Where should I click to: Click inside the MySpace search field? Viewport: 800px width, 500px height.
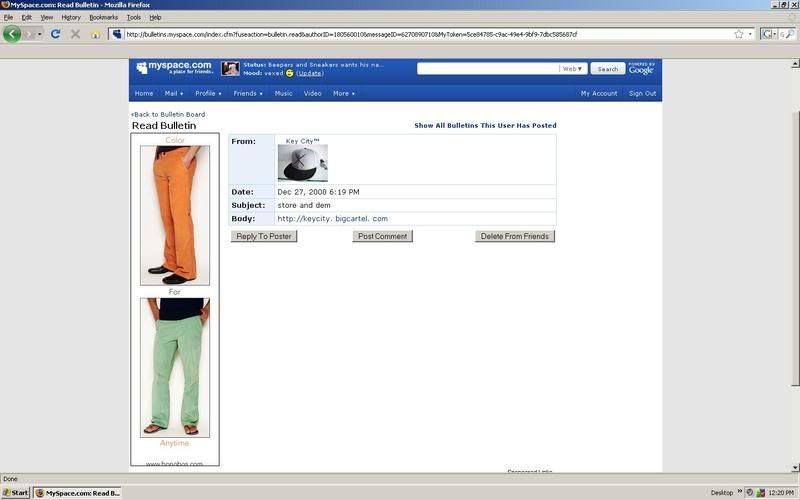488,69
